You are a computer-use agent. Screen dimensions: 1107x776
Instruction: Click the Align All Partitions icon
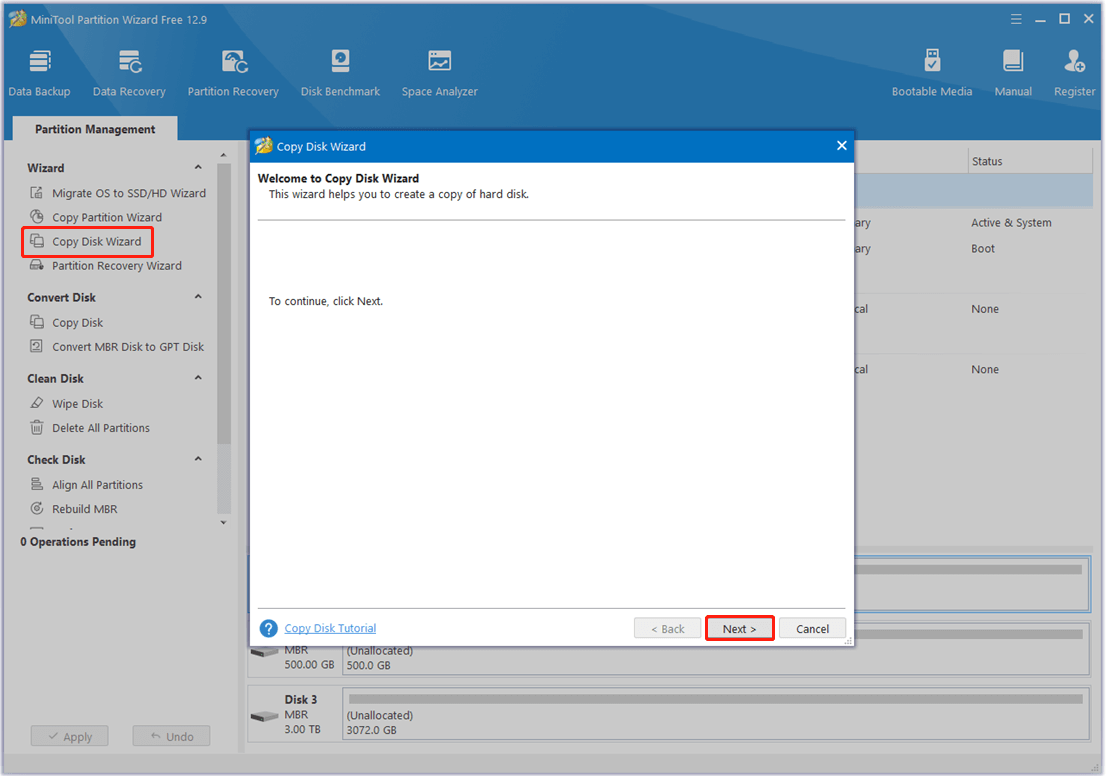[37, 484]
